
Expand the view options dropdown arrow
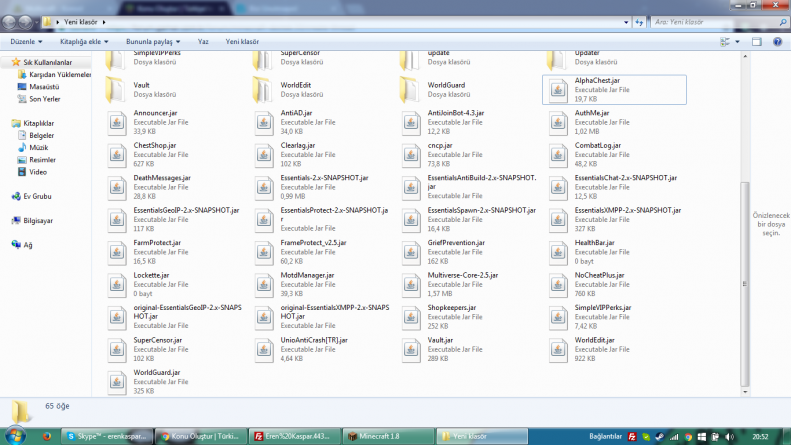point(738,42)
